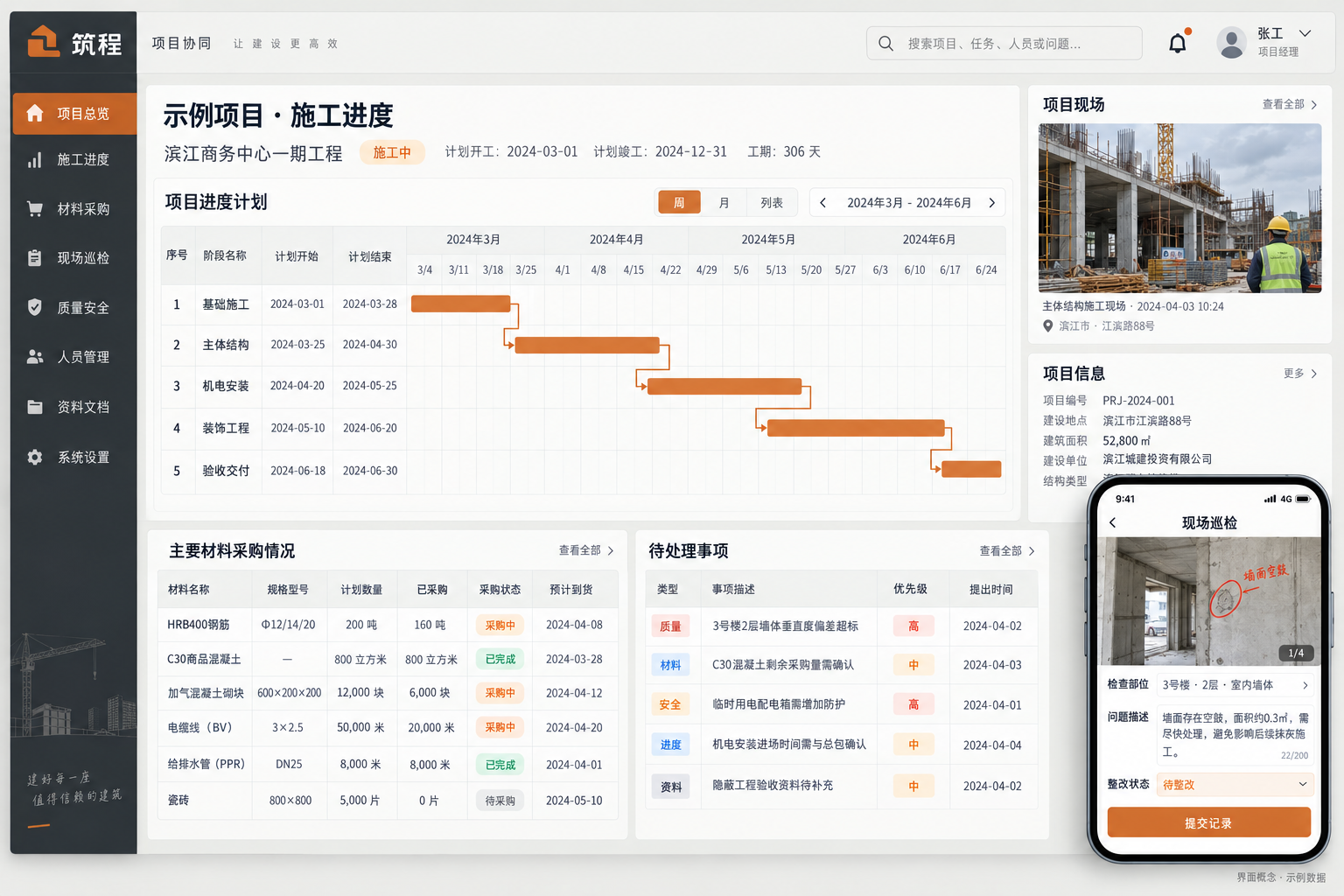Open the 整改状态 待整改 dropdown

(1235, 785)
